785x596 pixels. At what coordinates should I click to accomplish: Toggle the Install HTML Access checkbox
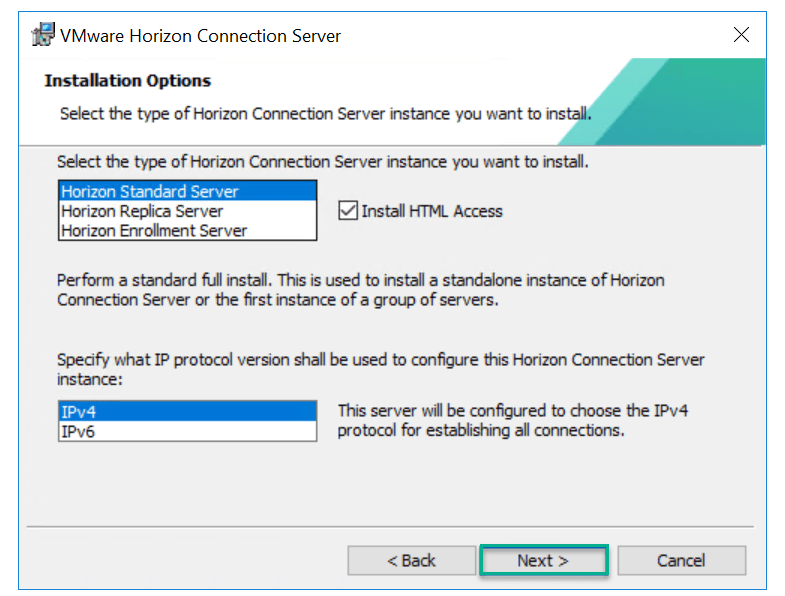click(x=348, y=211)
